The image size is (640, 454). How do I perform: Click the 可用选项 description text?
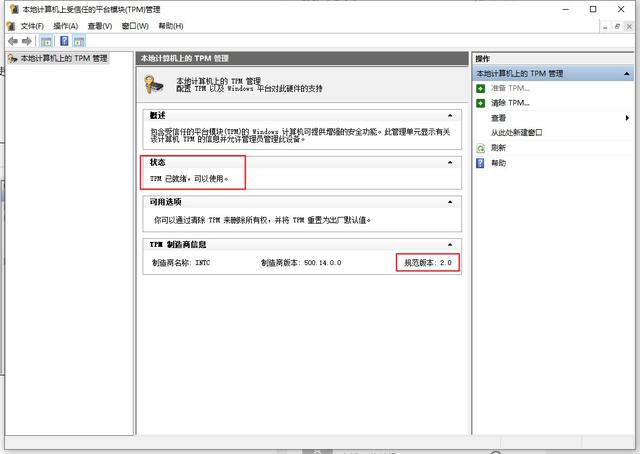pos(262,220)
